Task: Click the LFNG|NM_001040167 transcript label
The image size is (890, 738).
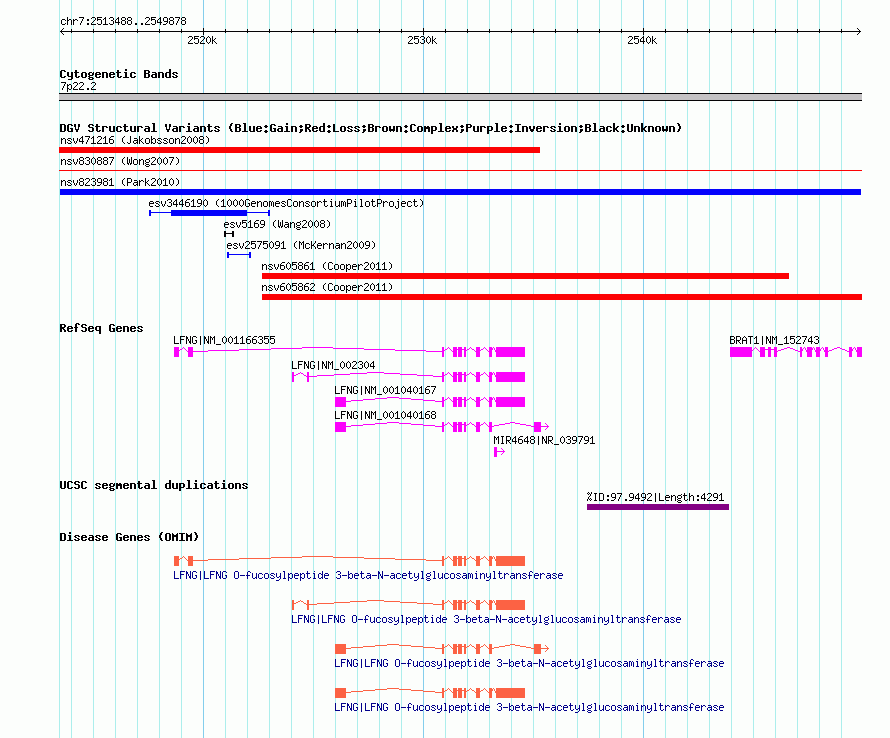Action: coord(385,390)
